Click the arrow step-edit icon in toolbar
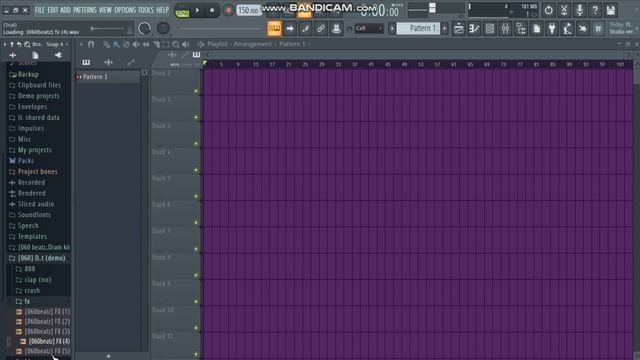Viewport: 640px width, 360px height. 290,29
